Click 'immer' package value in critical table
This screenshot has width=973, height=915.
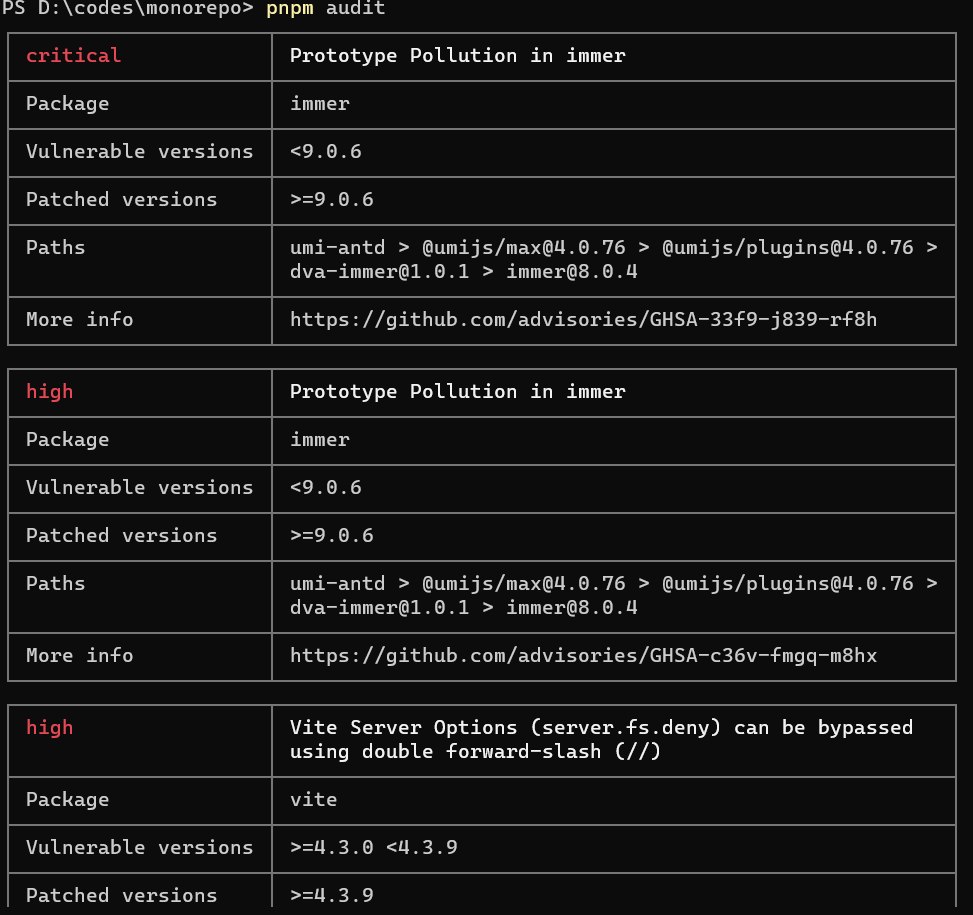(x=320, y=104)
